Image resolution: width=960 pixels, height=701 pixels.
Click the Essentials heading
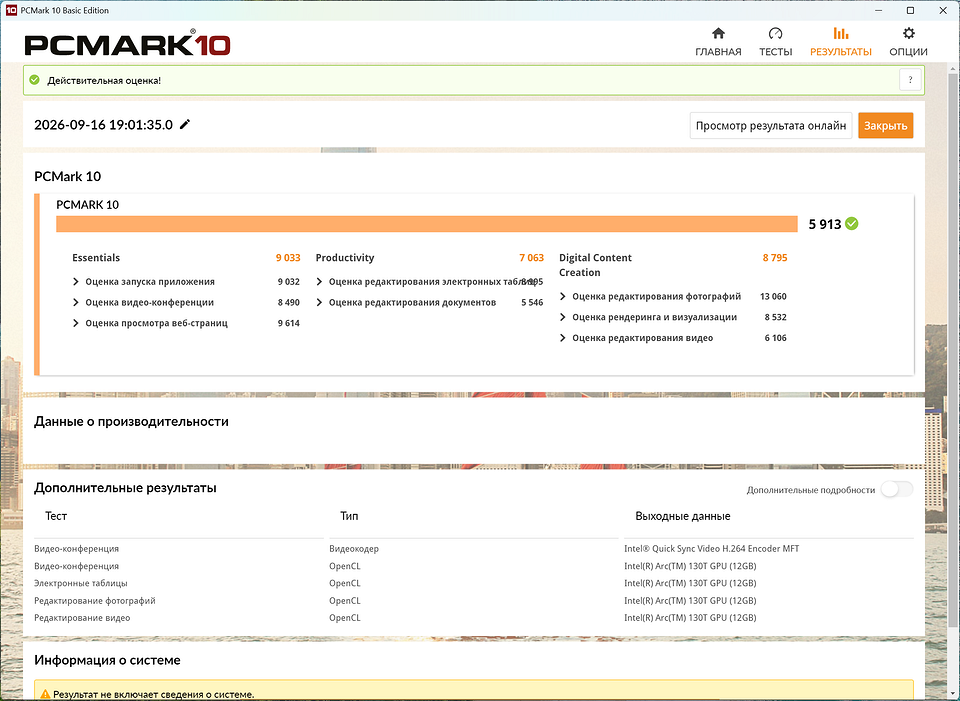(x=96, y=258)
